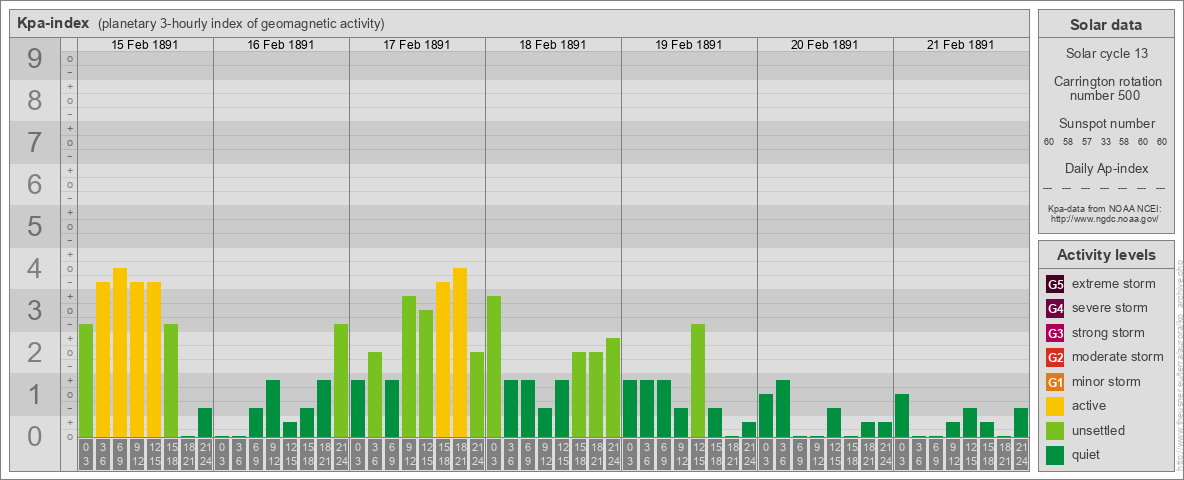Click the 'Sunspot number' label

point(1105,124)
